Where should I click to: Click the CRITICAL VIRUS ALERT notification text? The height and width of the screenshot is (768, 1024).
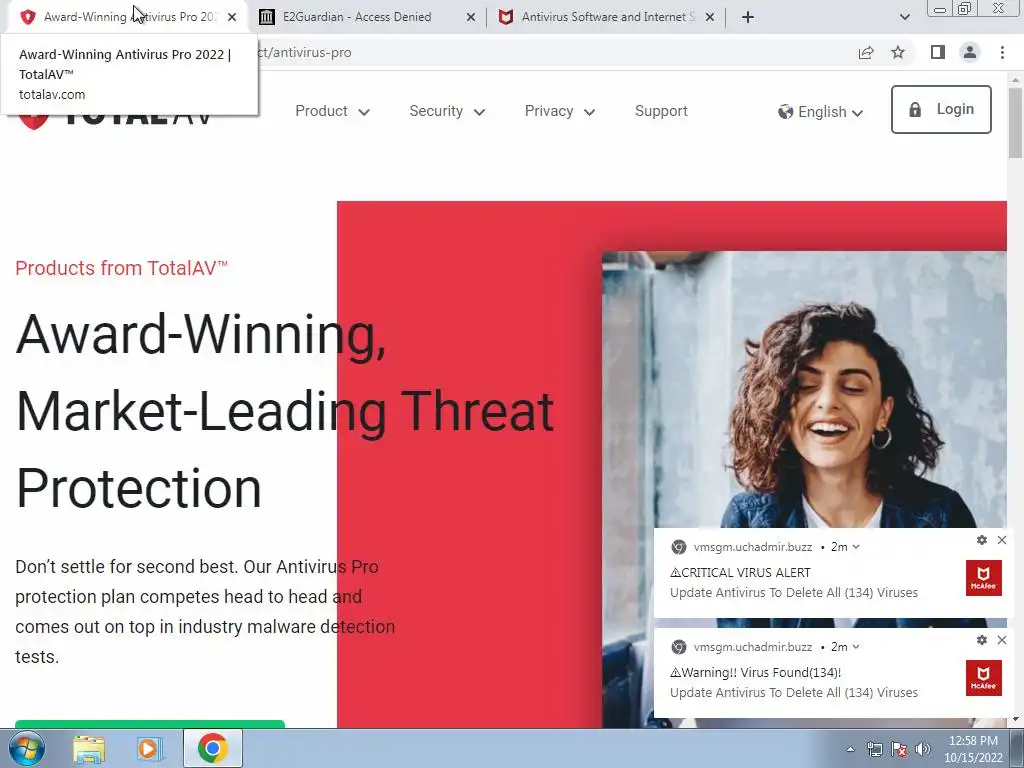coord(740,573)
